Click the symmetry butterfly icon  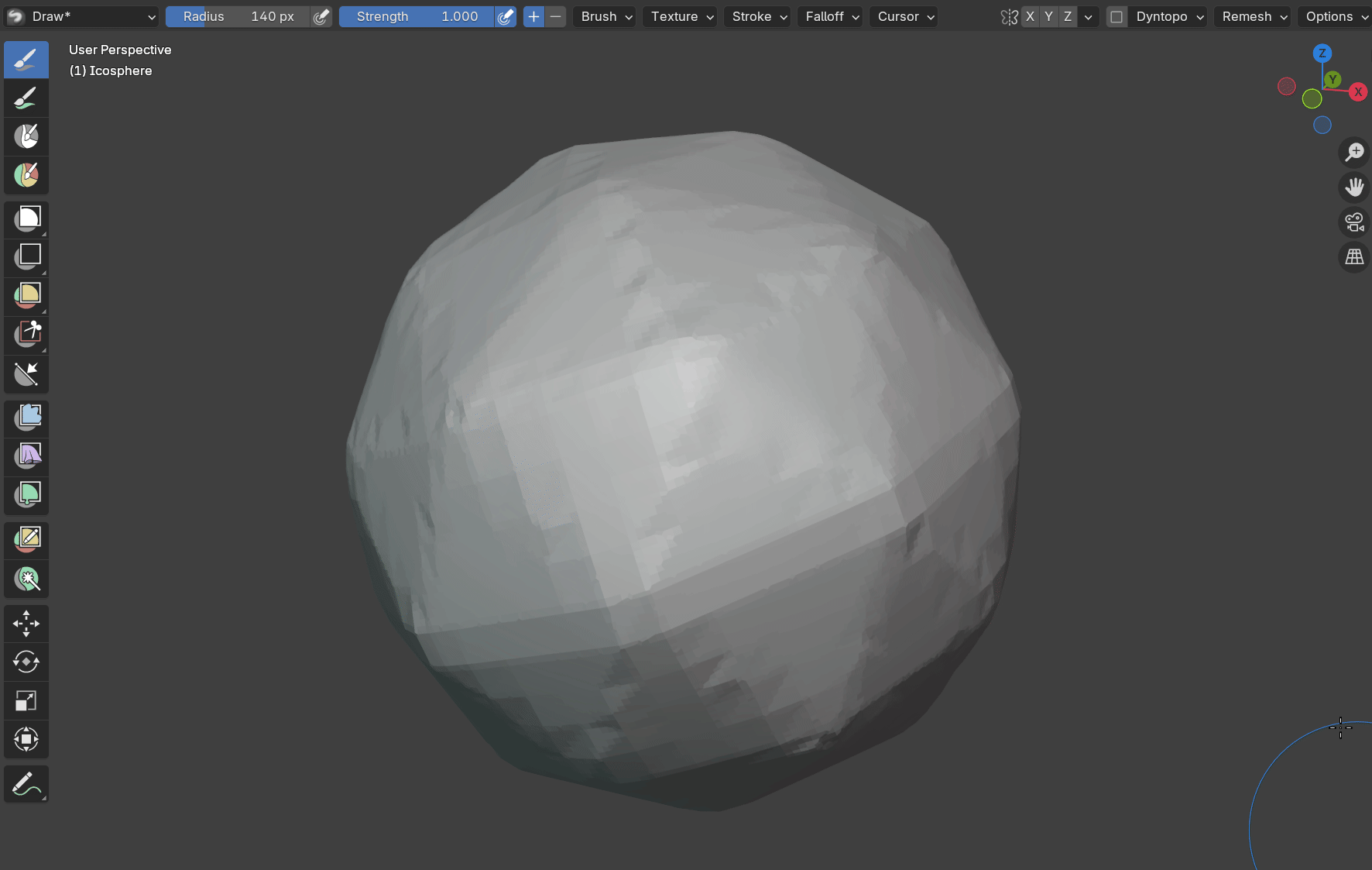tap(1009, 17)
